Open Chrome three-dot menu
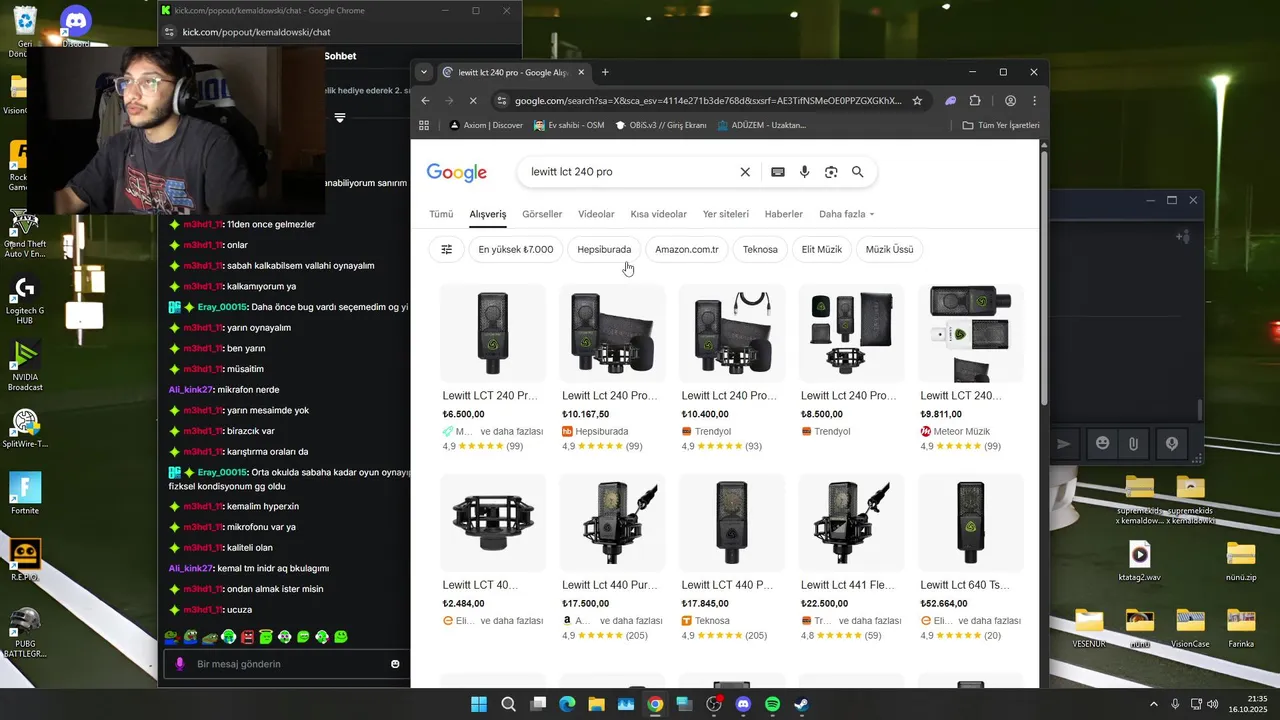1280x720 pixels. (x=1034, y=101)
